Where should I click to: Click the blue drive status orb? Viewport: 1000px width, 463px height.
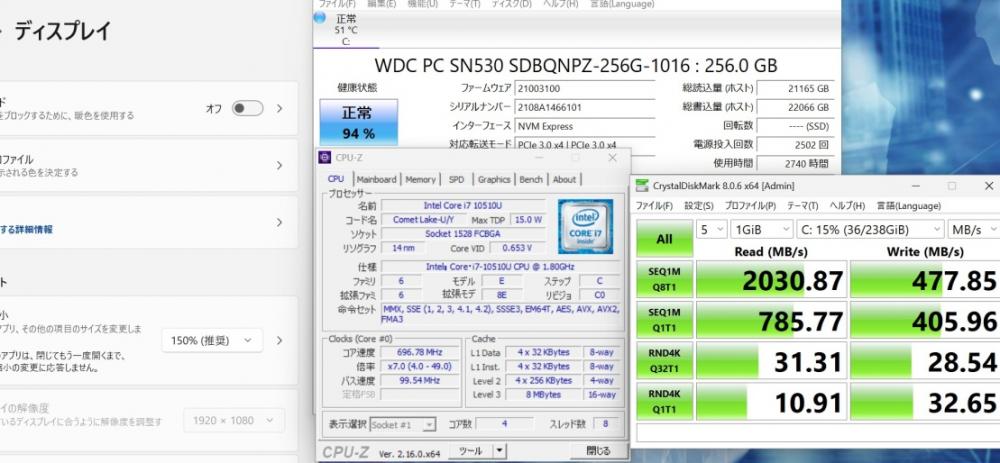[320, 17]
